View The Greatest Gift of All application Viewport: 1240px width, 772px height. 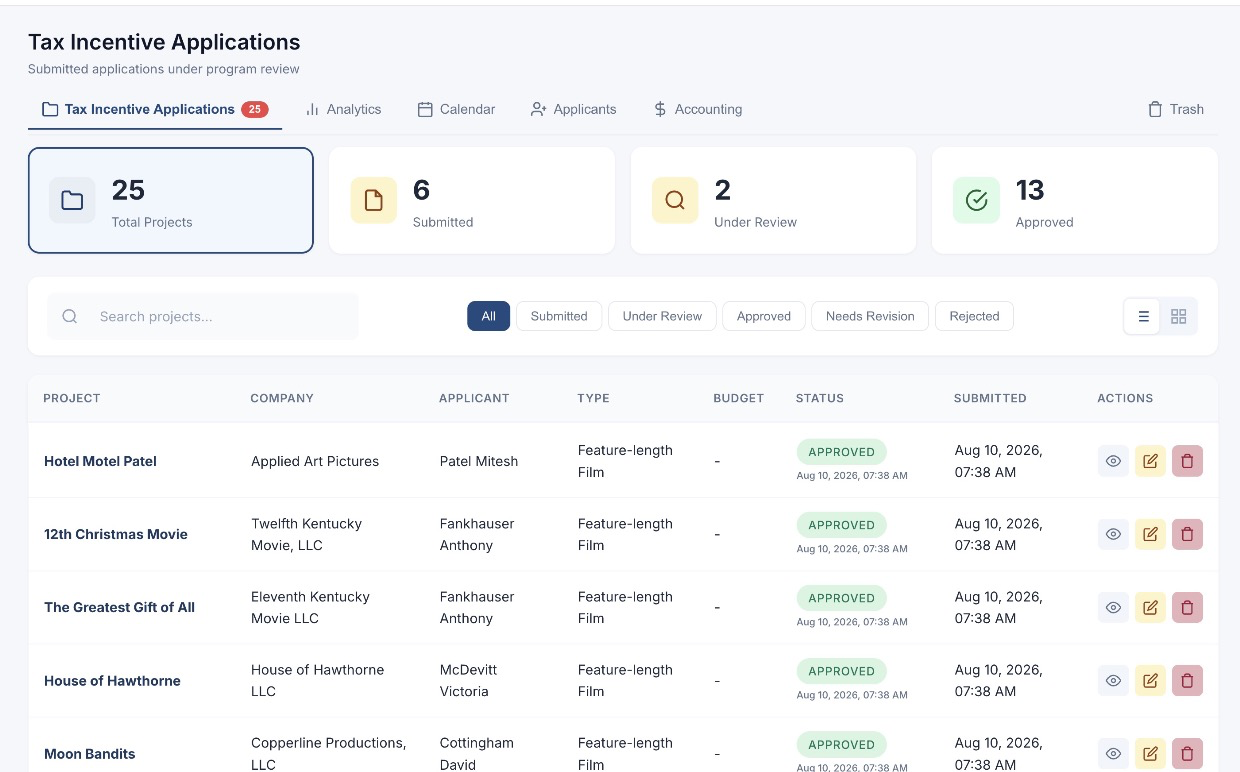coord(1113,607)
